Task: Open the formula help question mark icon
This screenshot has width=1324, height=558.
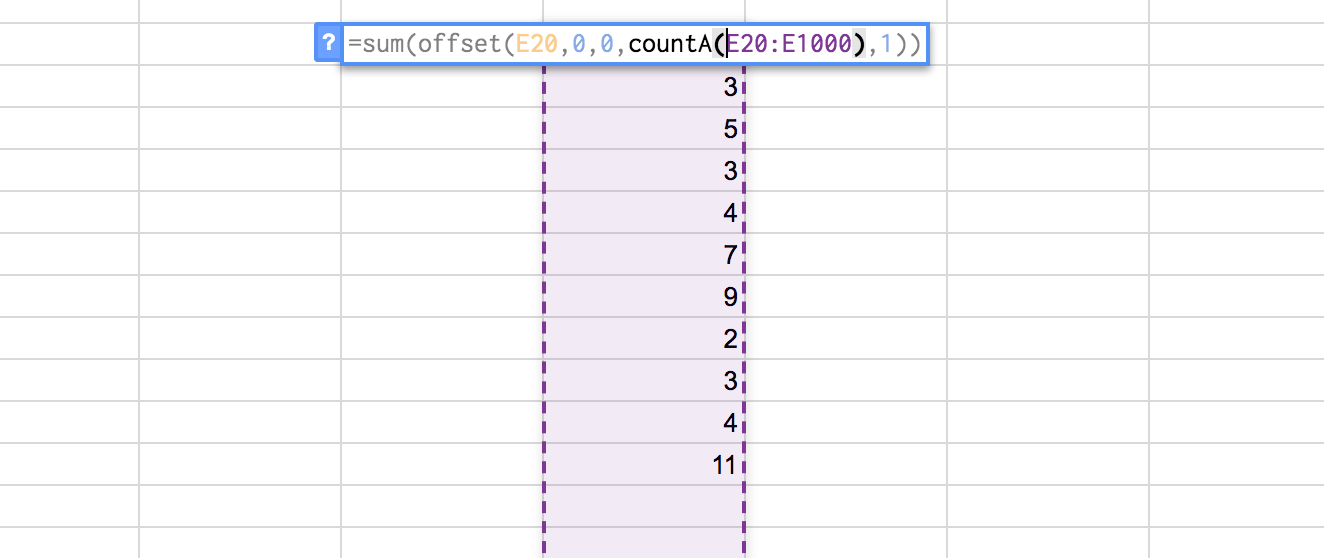Action: tap(328, 44)
